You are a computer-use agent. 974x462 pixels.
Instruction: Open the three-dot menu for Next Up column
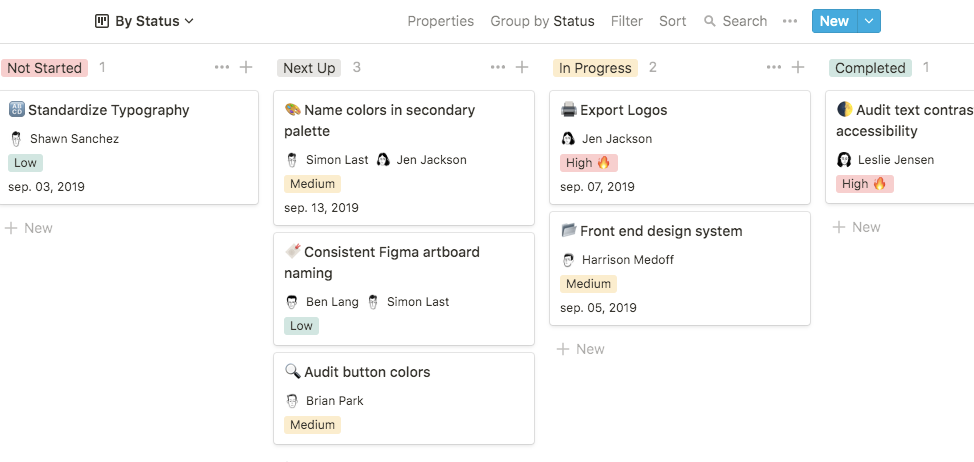(x=498, y=67)
